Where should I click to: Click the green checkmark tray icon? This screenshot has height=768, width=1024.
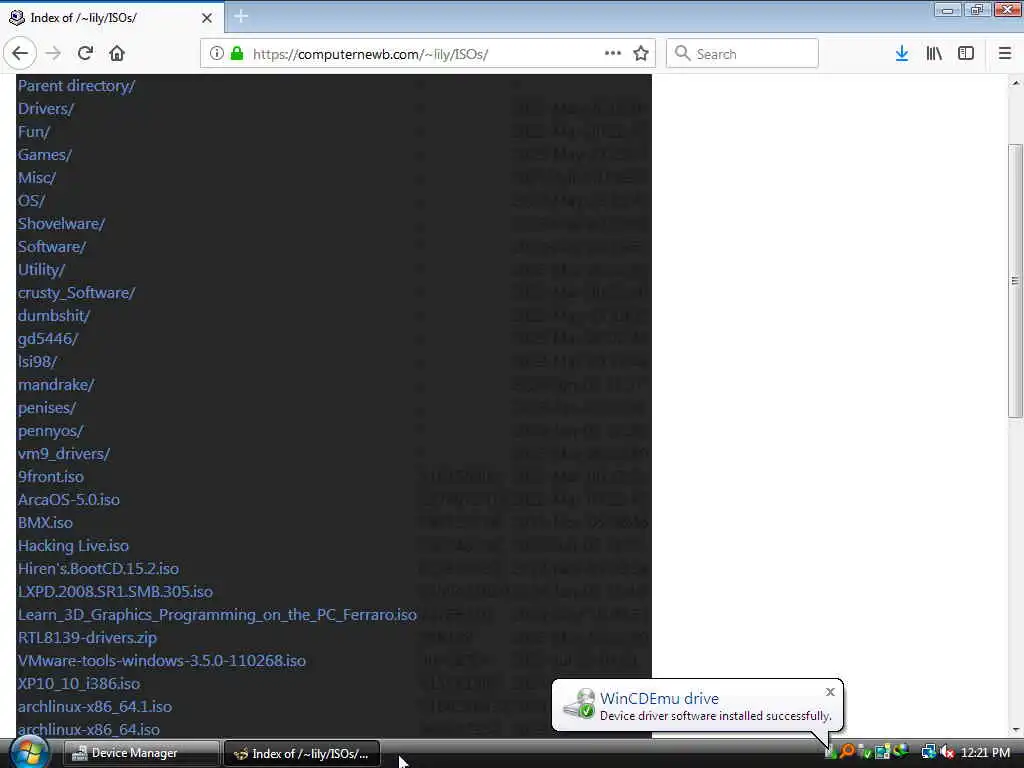tap(865, 752)
